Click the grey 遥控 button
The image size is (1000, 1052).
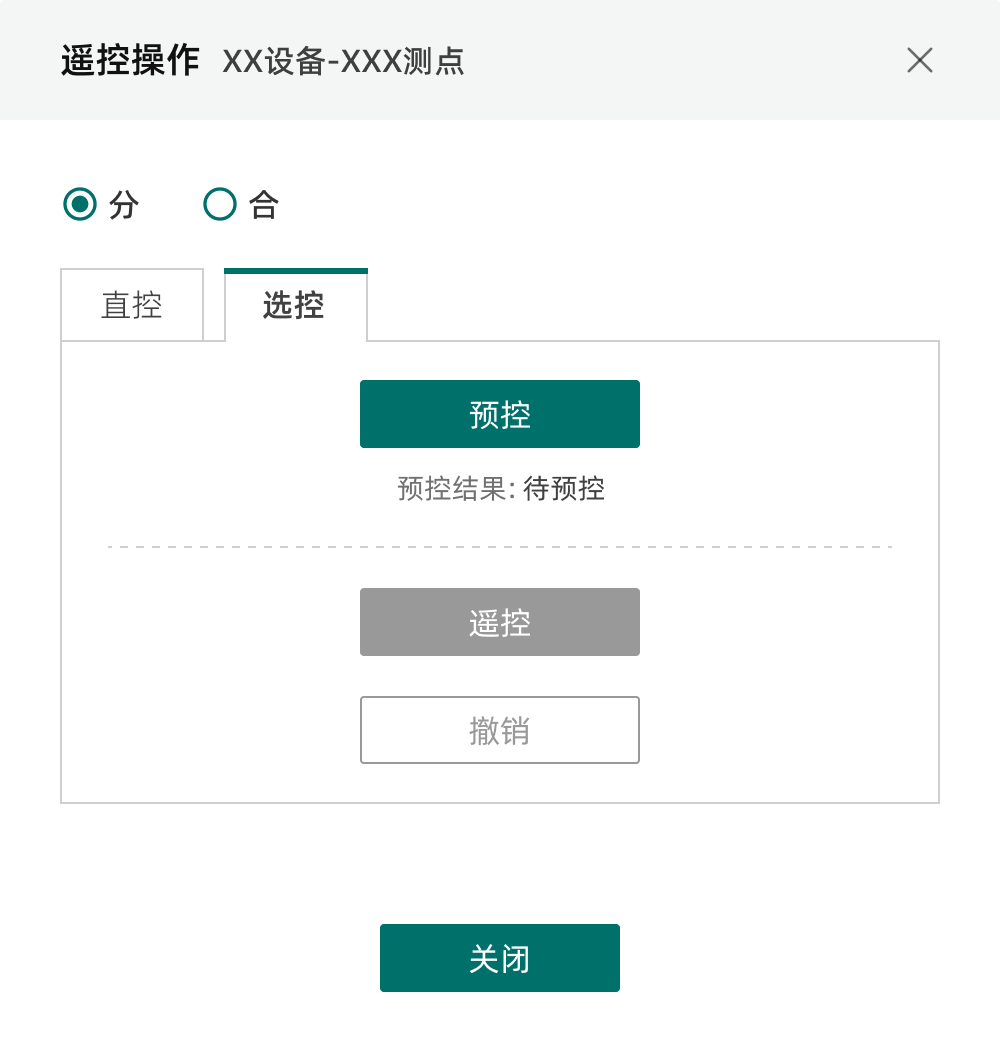499,622
